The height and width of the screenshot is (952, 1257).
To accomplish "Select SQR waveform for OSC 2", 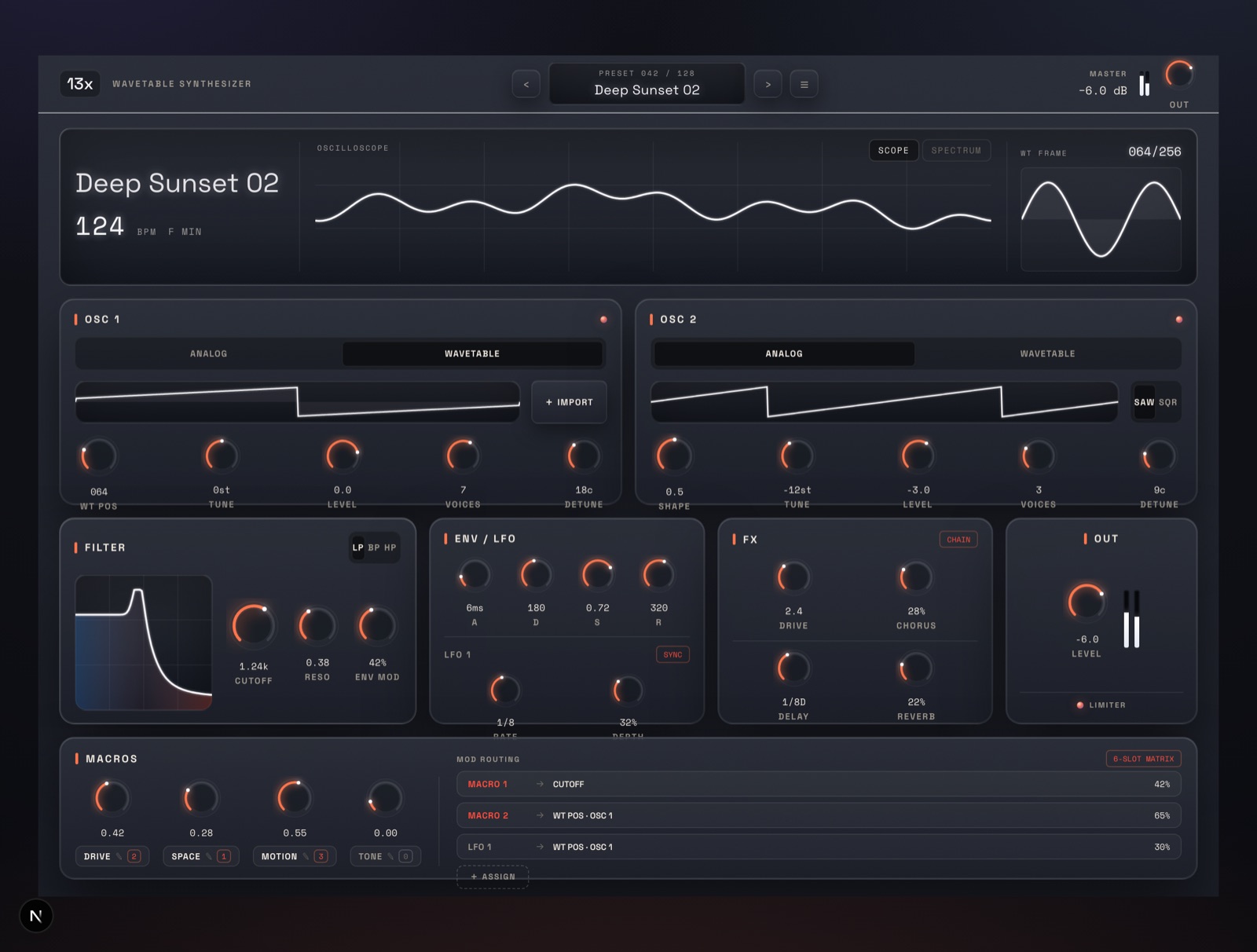I will [x=1167, y=402].
